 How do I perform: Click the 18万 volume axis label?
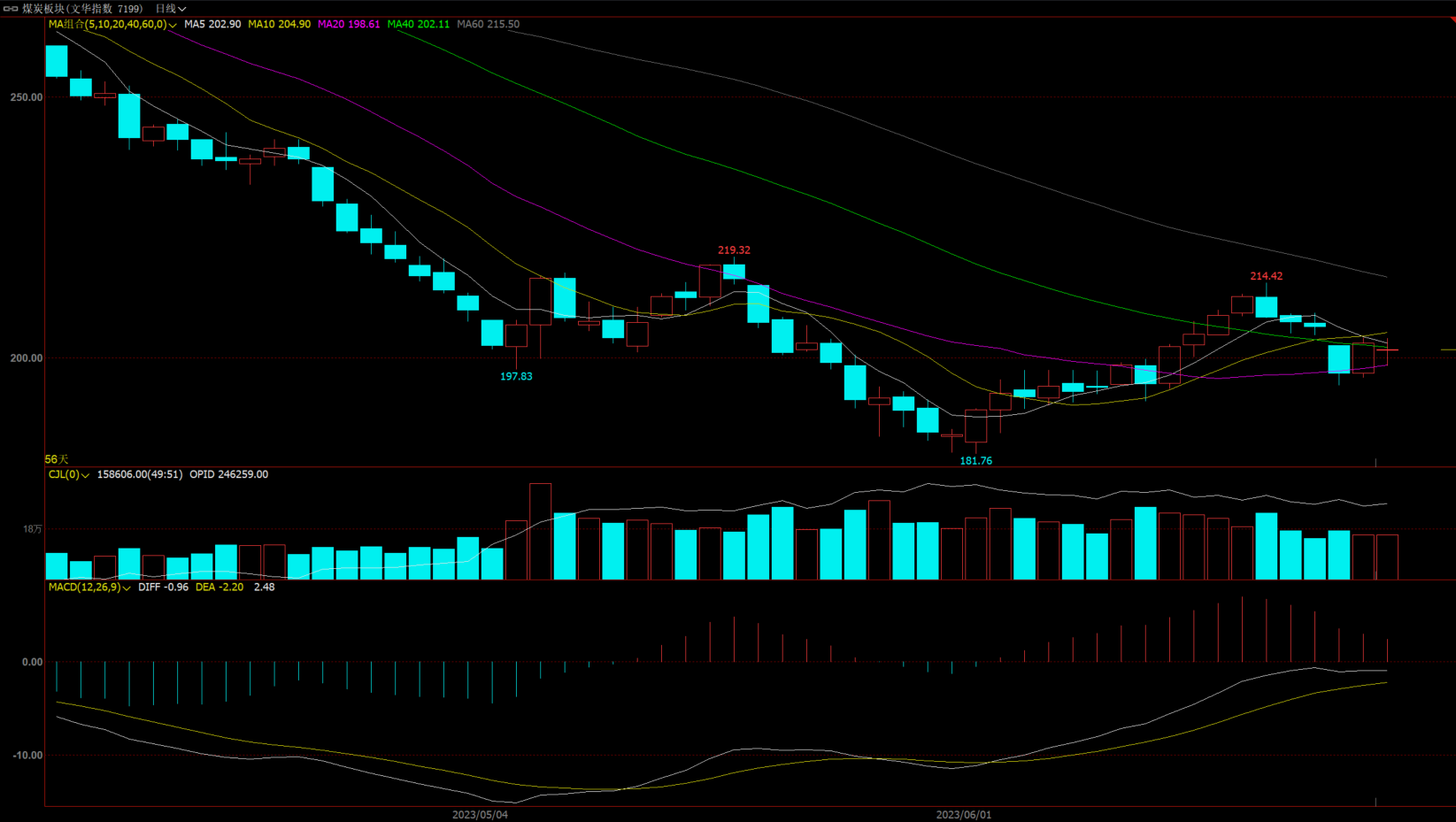click(33, 529)
